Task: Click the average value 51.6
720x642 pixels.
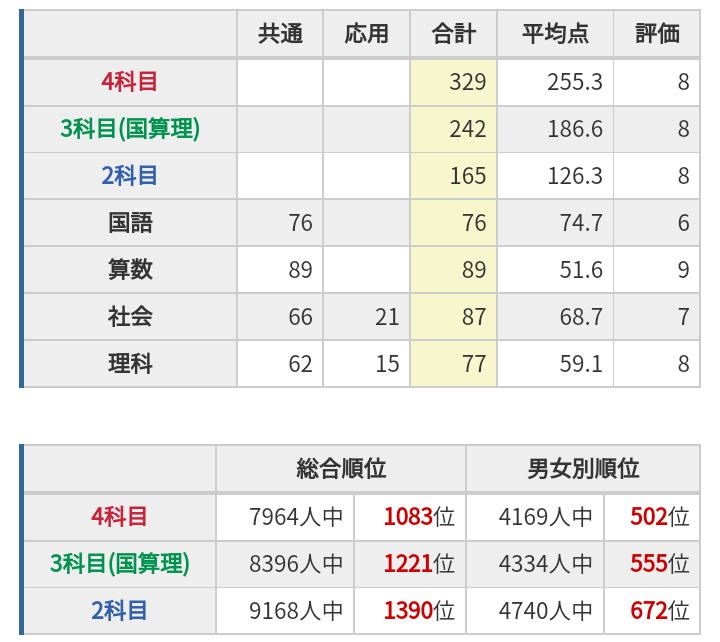Action: tap(581, 270)
